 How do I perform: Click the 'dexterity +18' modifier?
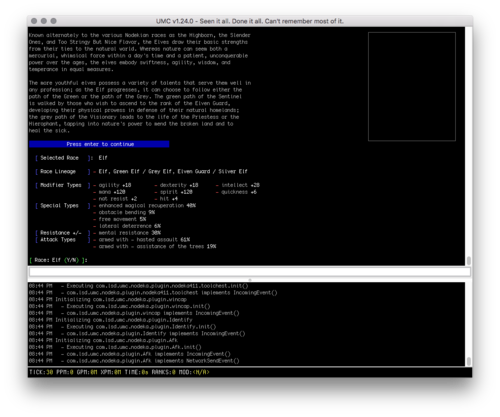point(179,185)
